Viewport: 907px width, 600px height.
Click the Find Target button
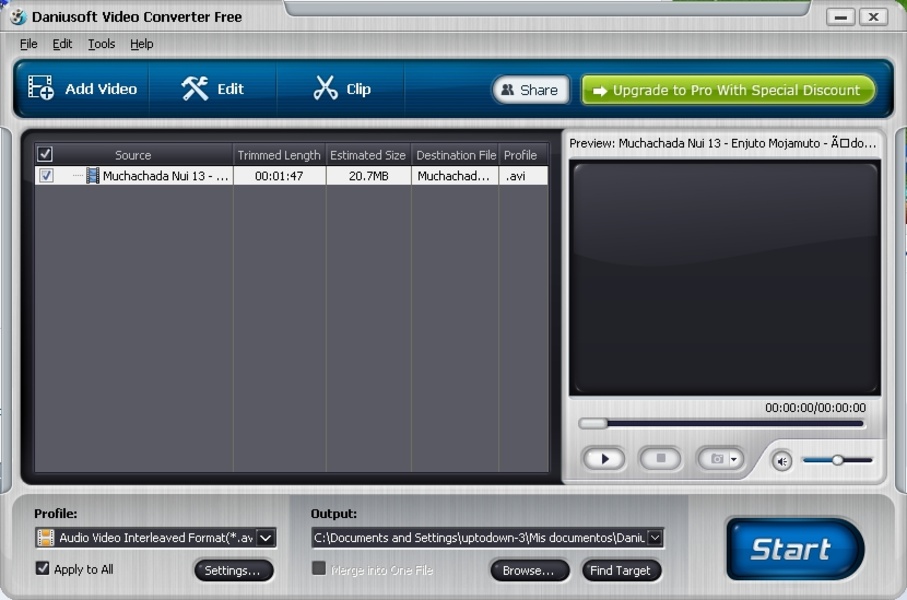pos(621,570)
